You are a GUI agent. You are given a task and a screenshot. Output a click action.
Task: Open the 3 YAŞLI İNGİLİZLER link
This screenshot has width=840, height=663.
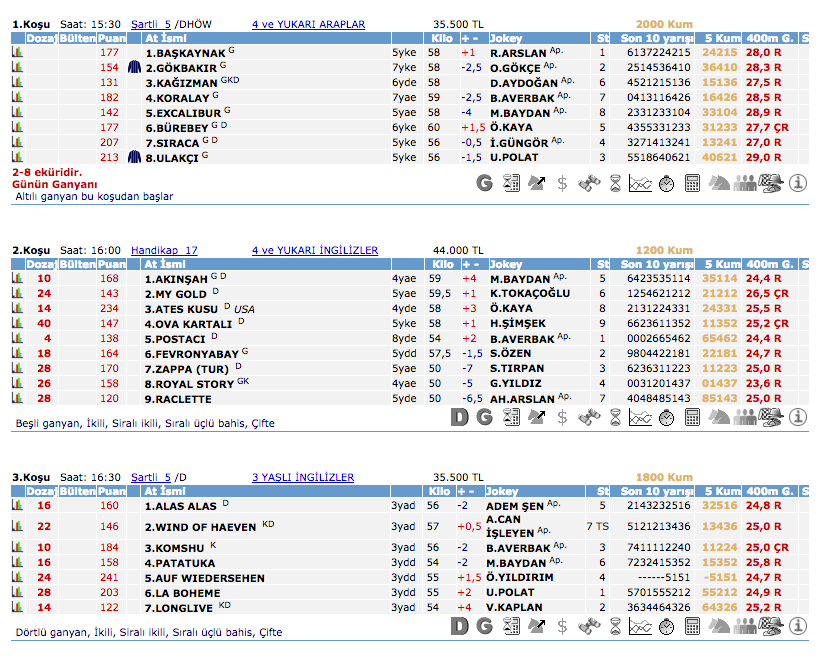(x=303, y=477)
